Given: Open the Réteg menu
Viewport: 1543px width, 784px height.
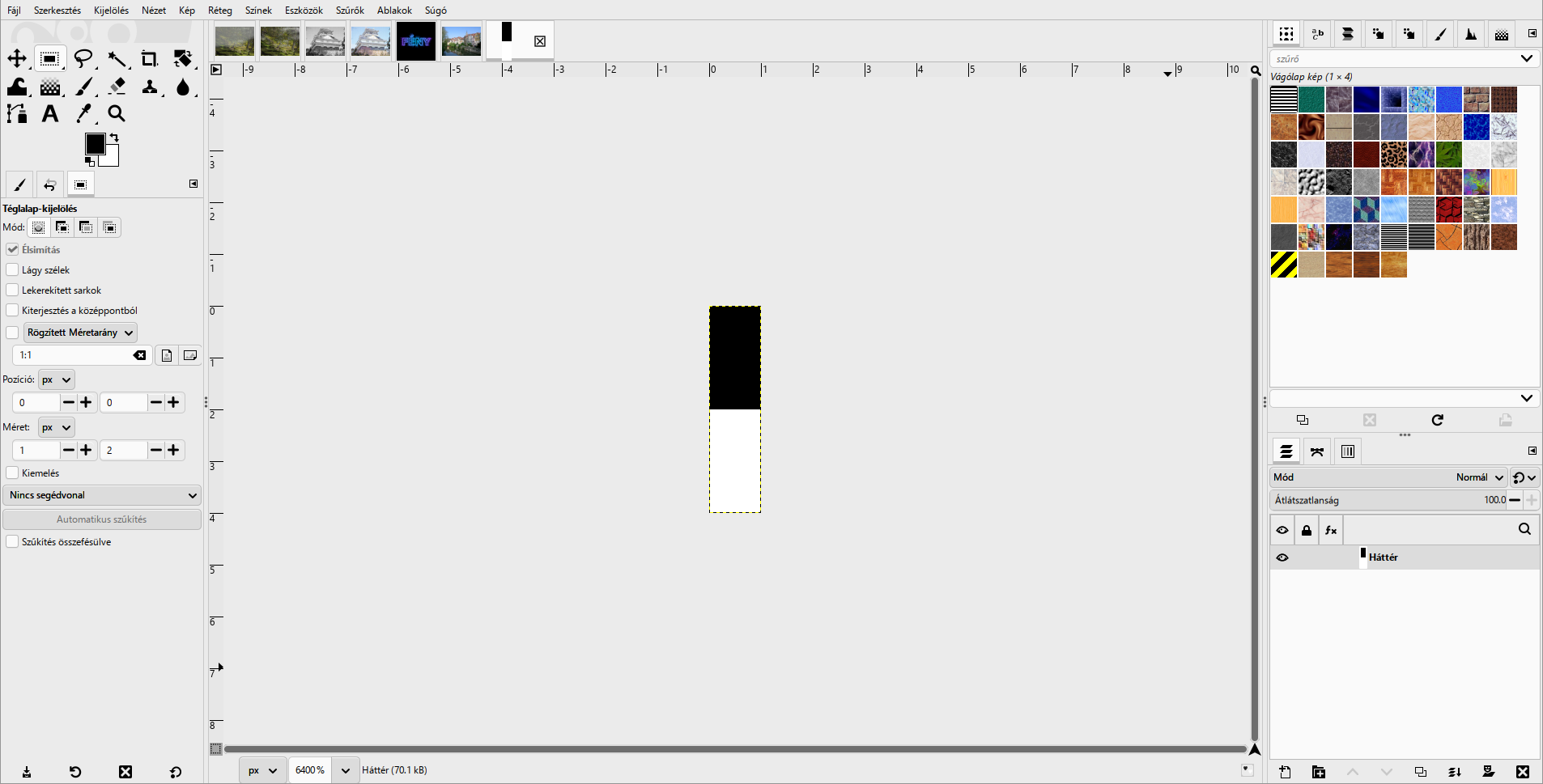Looking at the screenshot, I should click(219, 11).
